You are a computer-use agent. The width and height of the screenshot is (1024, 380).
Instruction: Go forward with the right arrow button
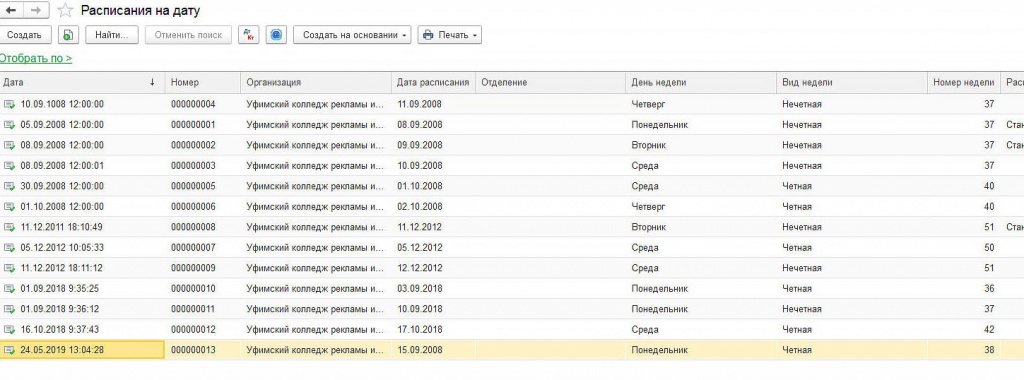(x=36, y=10)
